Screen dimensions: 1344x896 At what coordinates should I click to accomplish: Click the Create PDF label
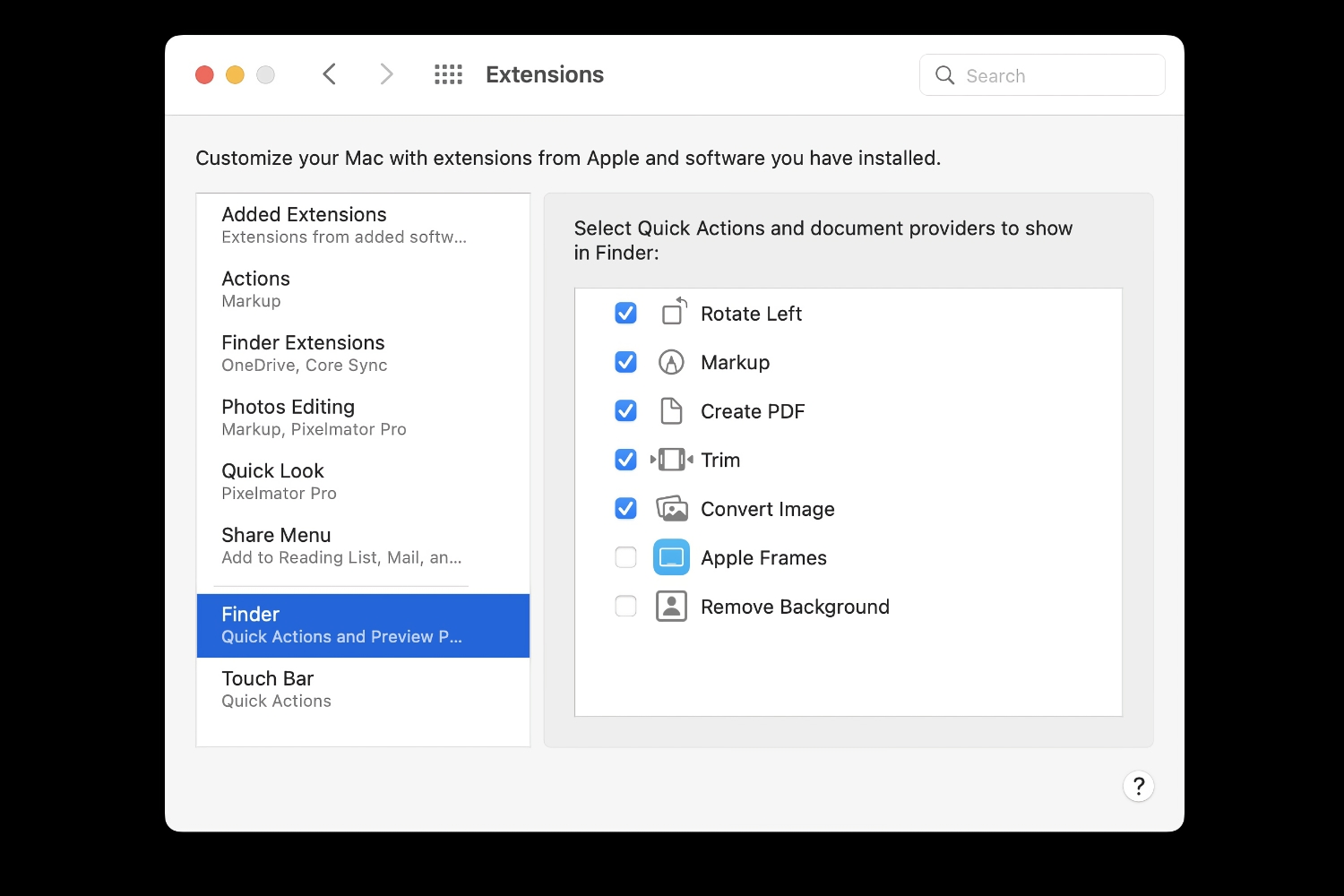click(753, 411)
